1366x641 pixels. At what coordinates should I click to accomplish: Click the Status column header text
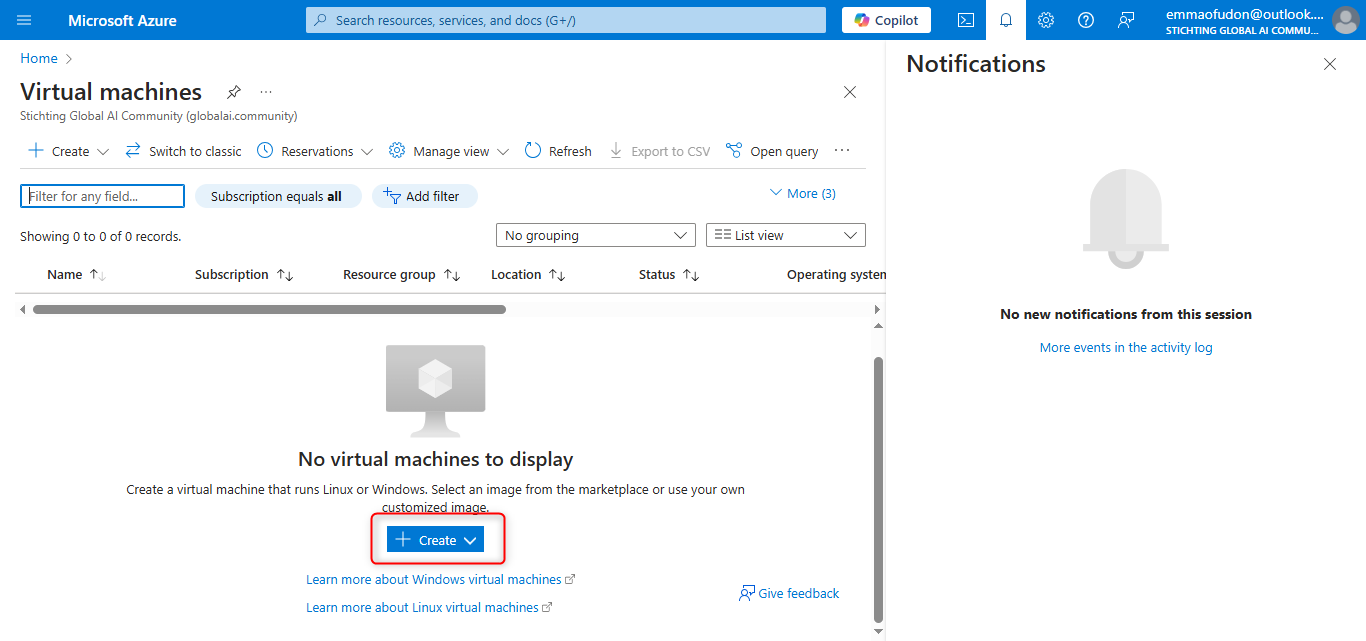coord(657,275)
